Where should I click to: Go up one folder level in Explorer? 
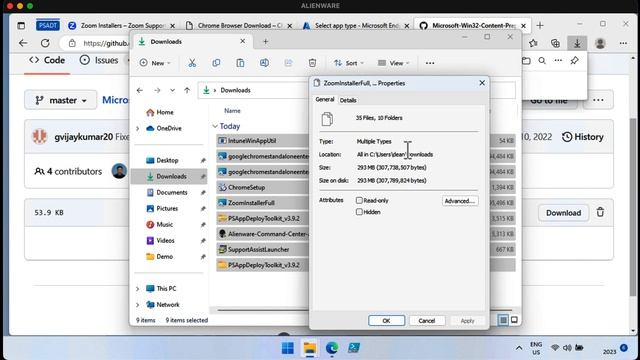click(187, 90)
